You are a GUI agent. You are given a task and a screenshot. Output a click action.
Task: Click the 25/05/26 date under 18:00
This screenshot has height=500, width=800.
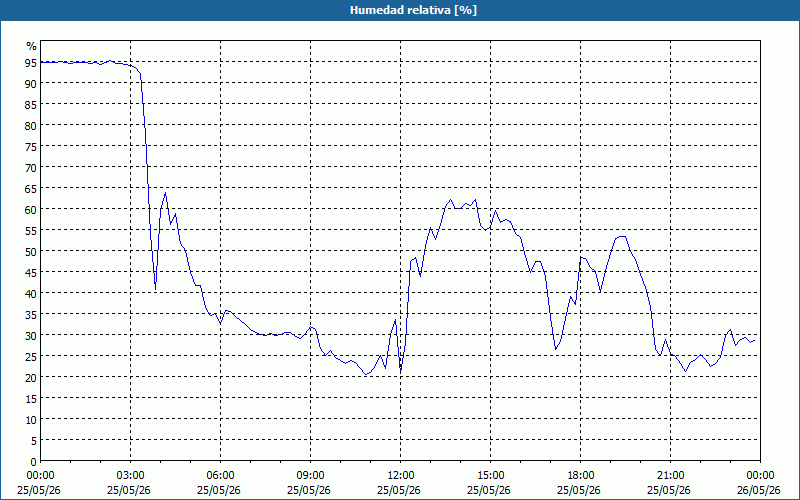579,490
